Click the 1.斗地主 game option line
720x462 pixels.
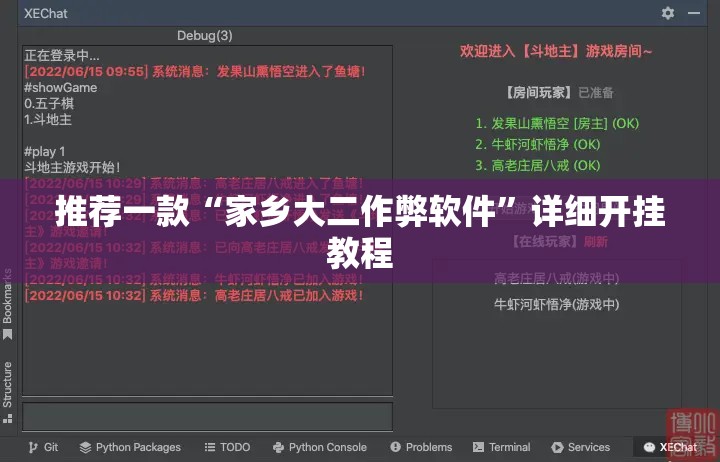coord(48,119)
